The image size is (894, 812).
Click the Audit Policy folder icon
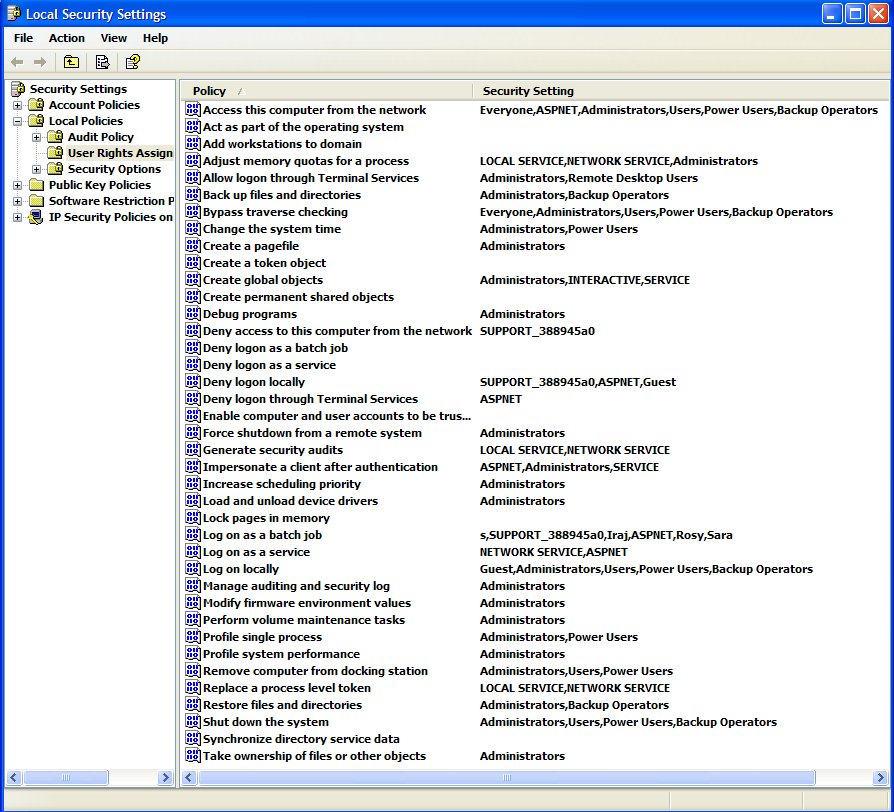[55, 137]
